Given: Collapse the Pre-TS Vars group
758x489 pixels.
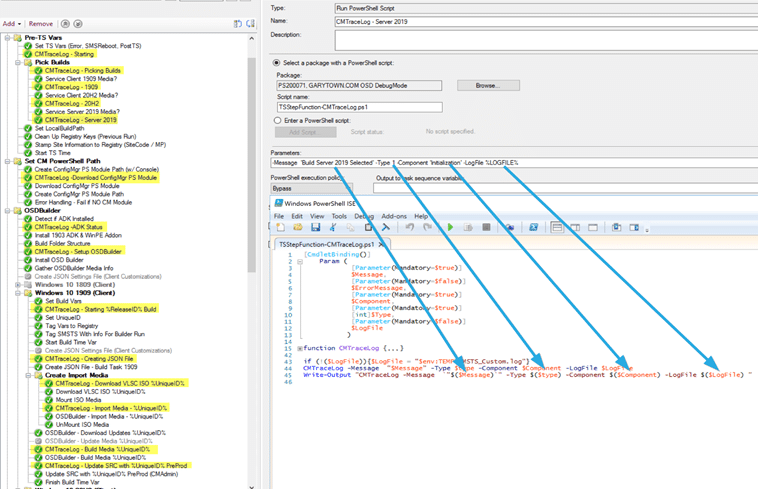Looking at the screenshot, I should click(x=8, y=37).
